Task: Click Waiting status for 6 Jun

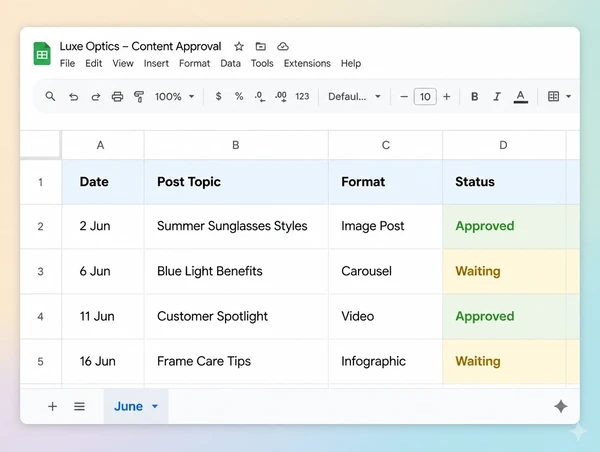Action: (504, 271)
